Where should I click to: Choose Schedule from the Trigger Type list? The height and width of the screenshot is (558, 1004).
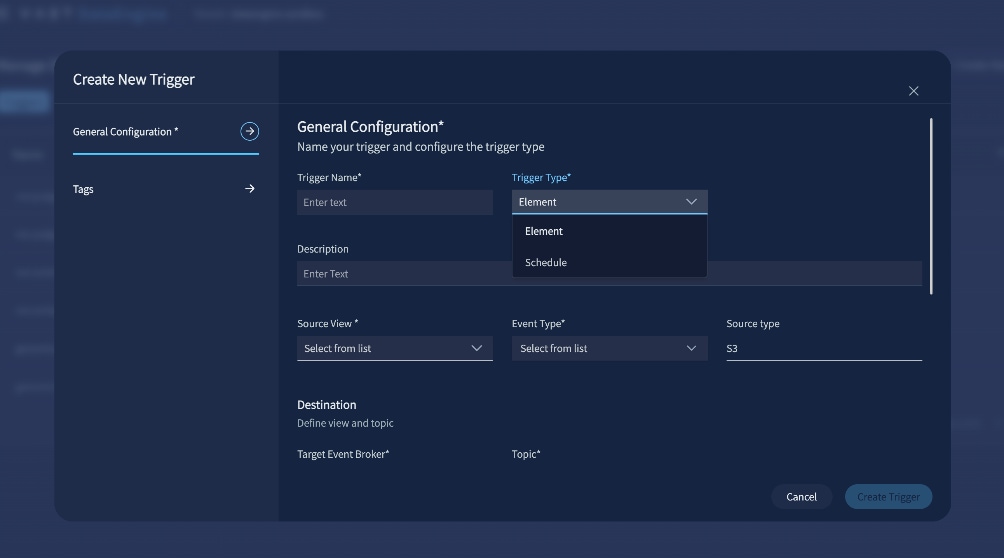click(x=609, y=263)
